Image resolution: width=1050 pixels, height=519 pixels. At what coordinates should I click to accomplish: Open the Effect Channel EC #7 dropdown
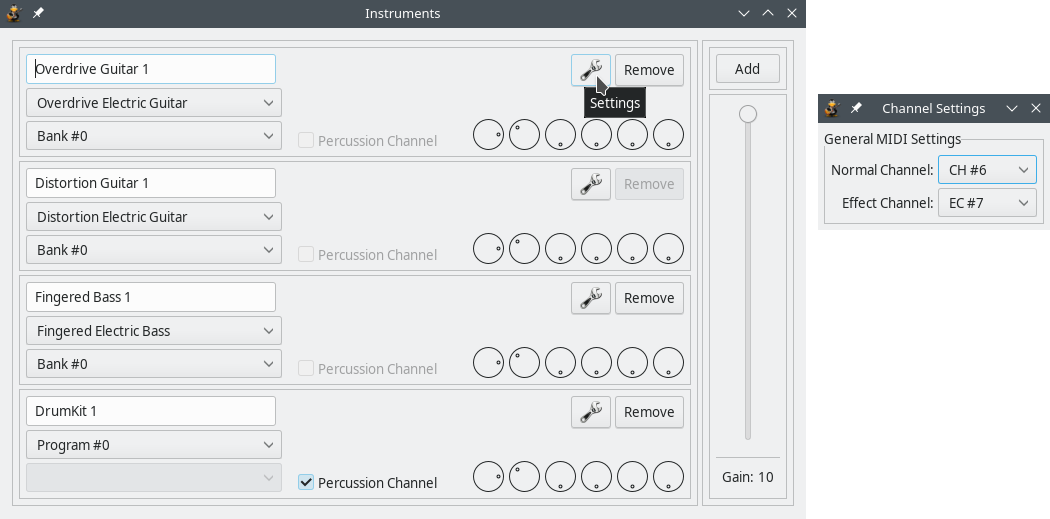(987, 203)
